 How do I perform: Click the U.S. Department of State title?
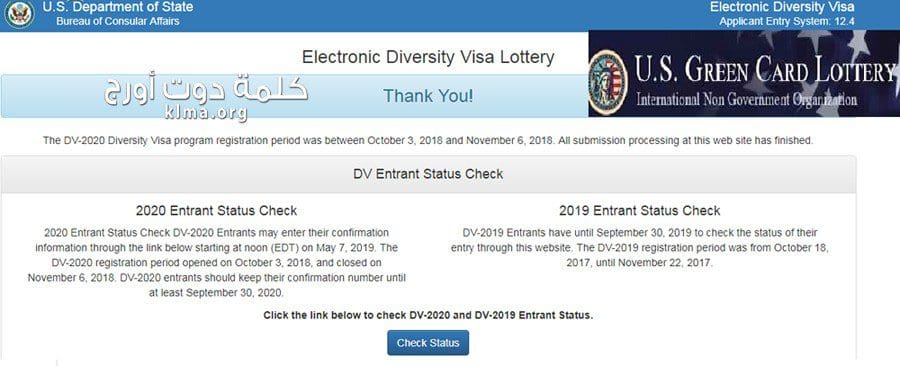118,7
